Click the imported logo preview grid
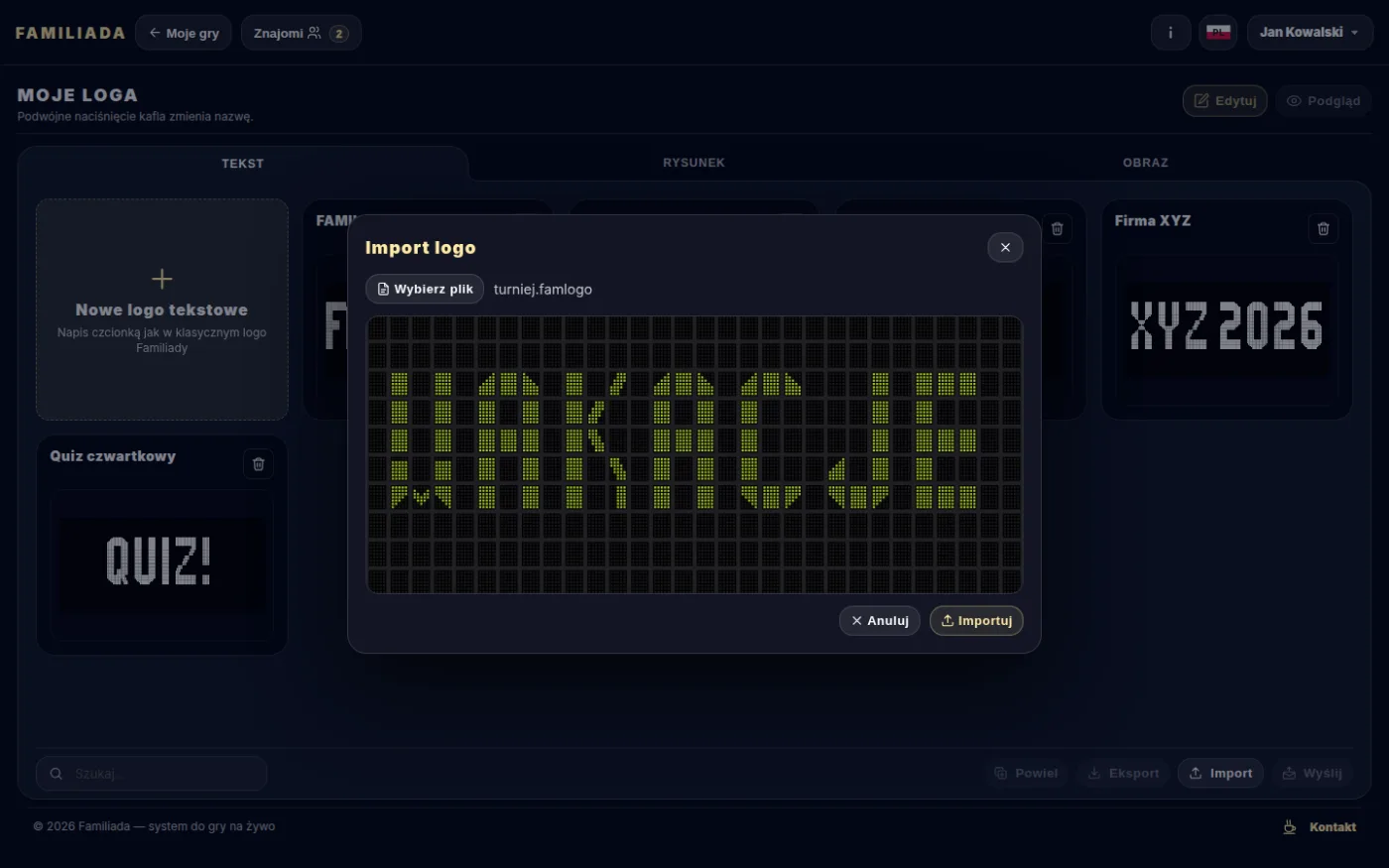Viewport: 1389px width, 868px height. pos(694,454)
